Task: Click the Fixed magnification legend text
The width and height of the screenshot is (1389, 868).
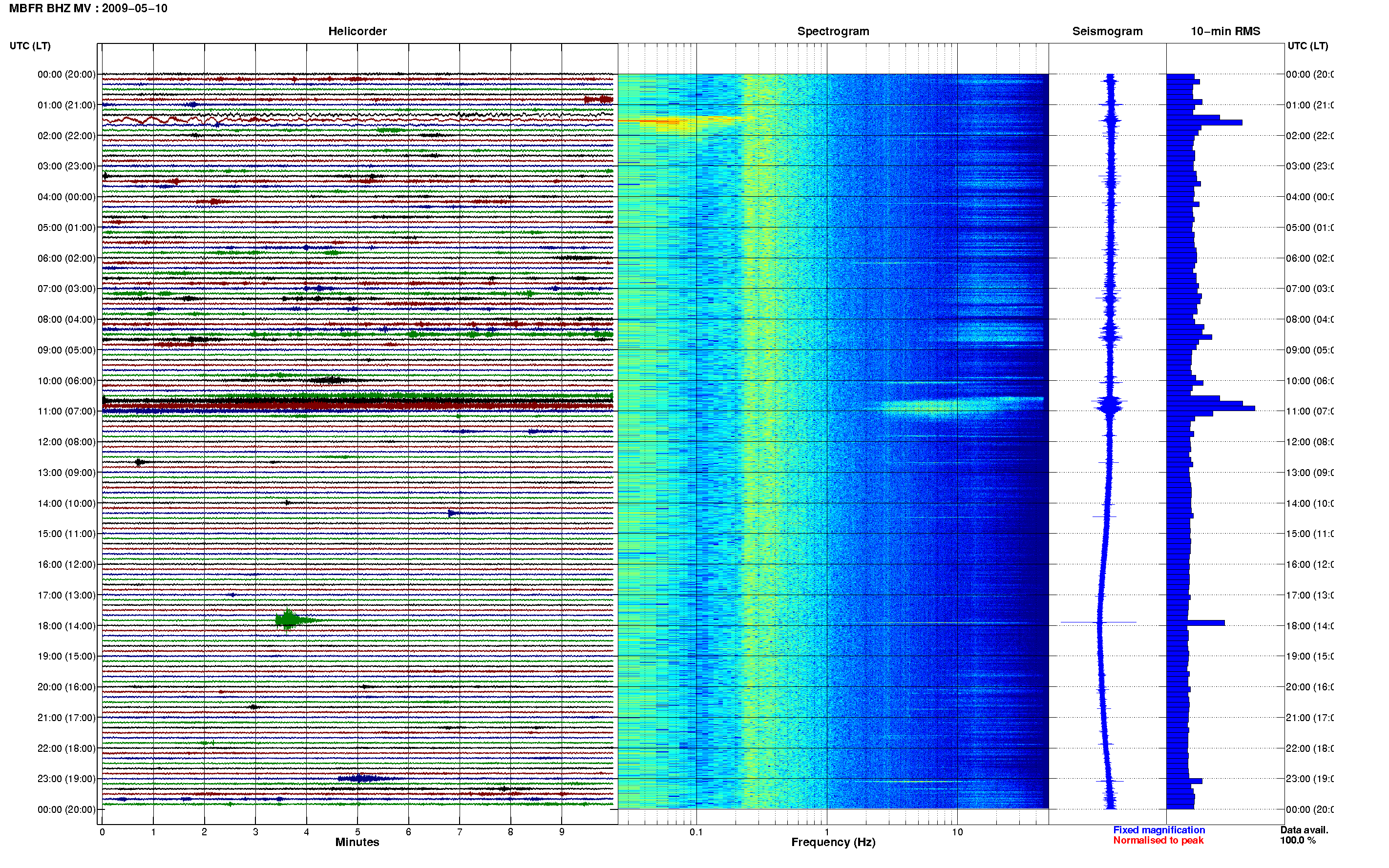Action: tap(1159, 829)
